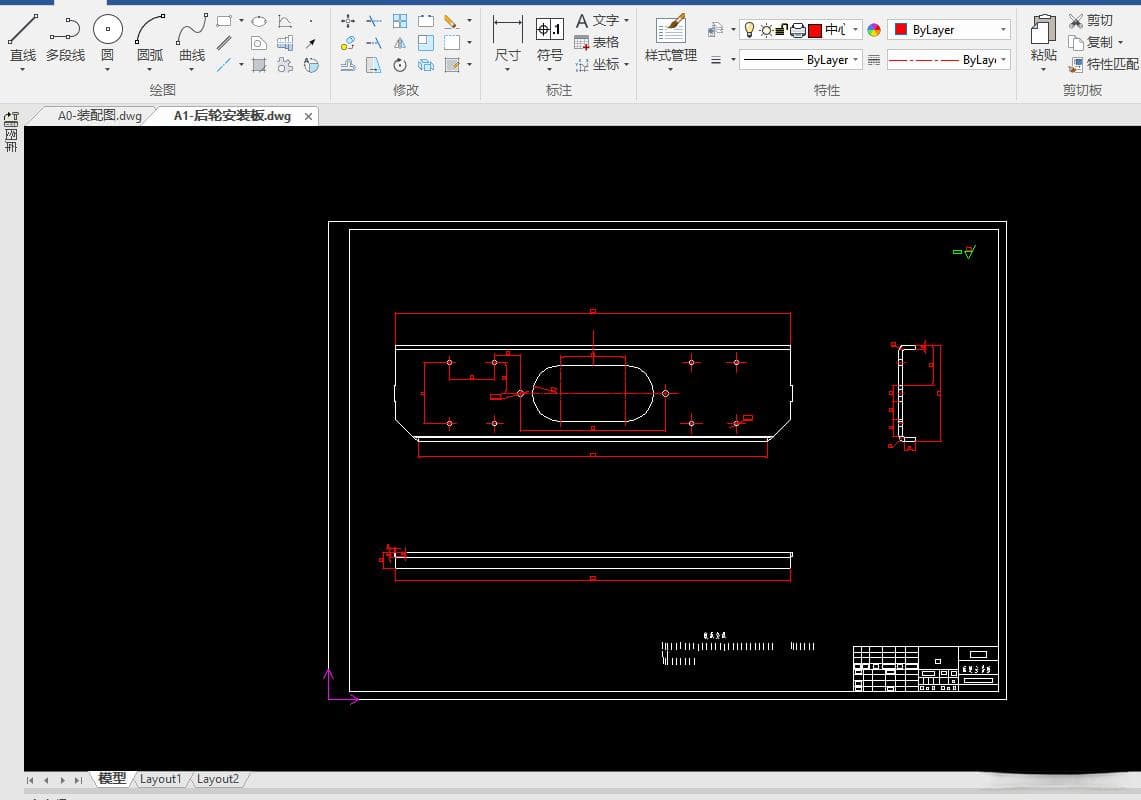1141x800 pixels.
Task: Click the move tool in 修改 panel
Action: pos(348,21)
